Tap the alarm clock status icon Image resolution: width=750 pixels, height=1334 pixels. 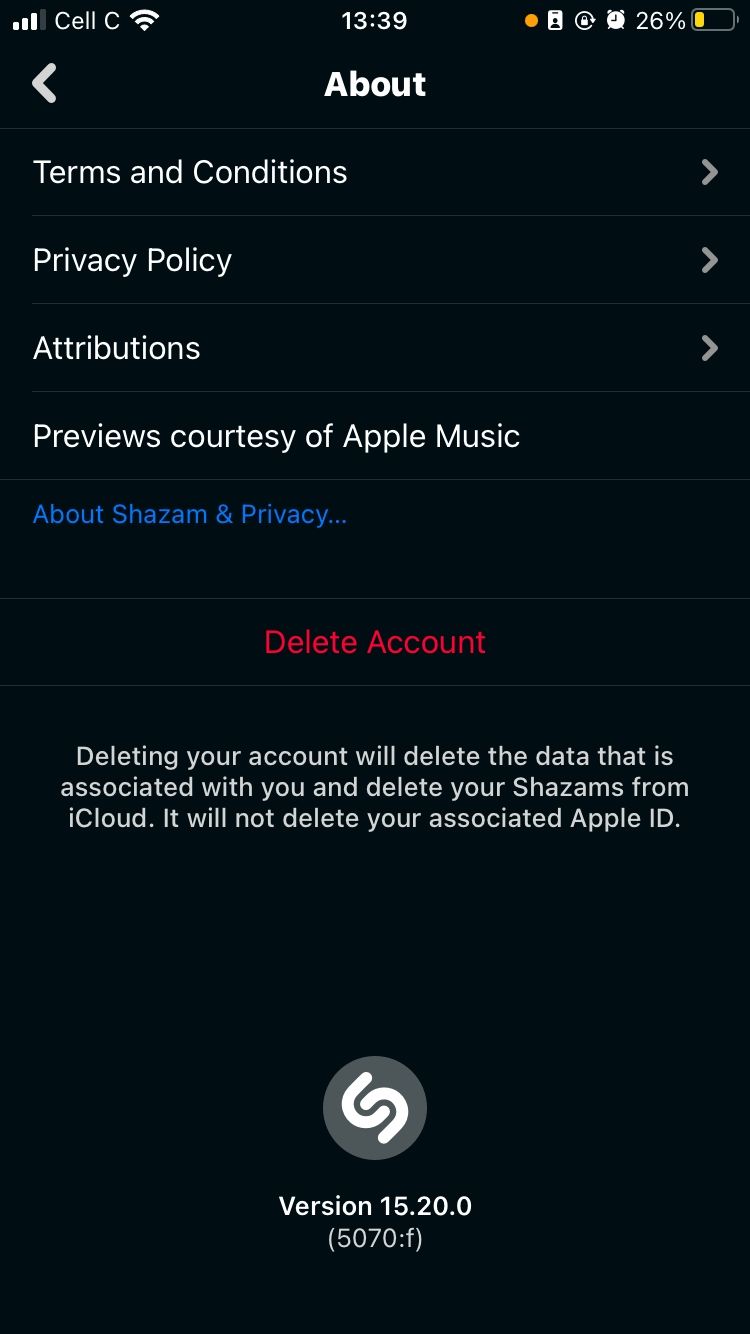coord(616,21)
